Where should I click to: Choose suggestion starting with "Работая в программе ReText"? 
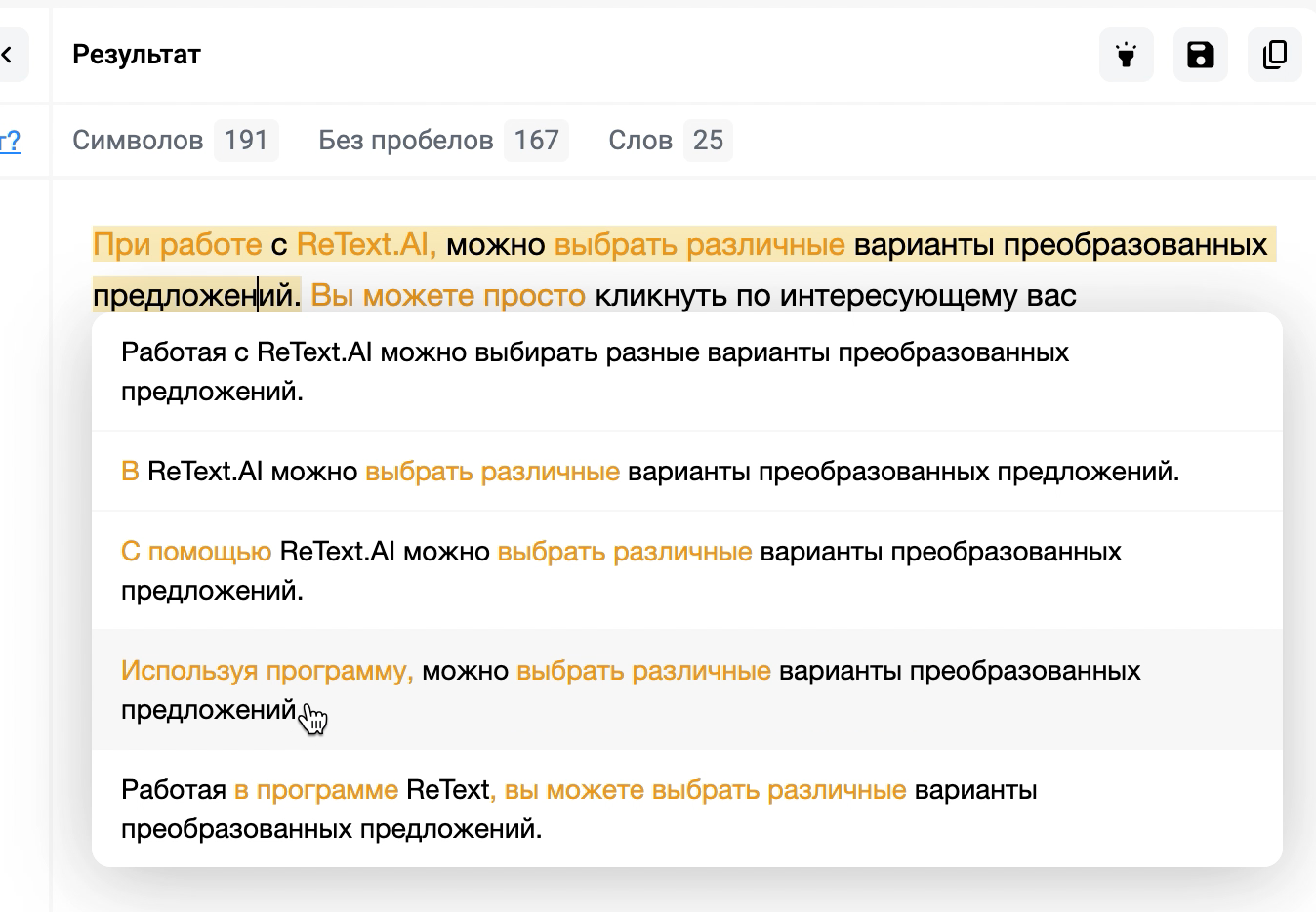pos(687,809)
